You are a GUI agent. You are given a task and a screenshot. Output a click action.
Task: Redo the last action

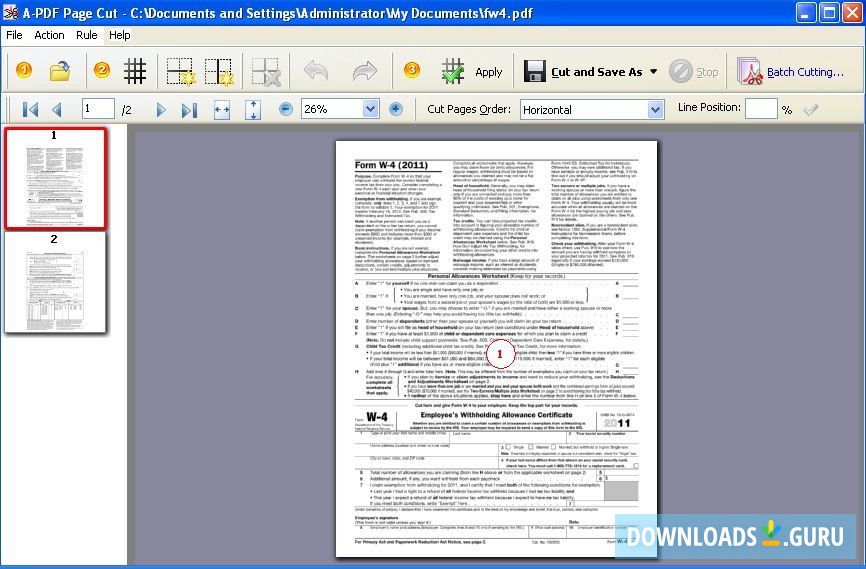365,71
